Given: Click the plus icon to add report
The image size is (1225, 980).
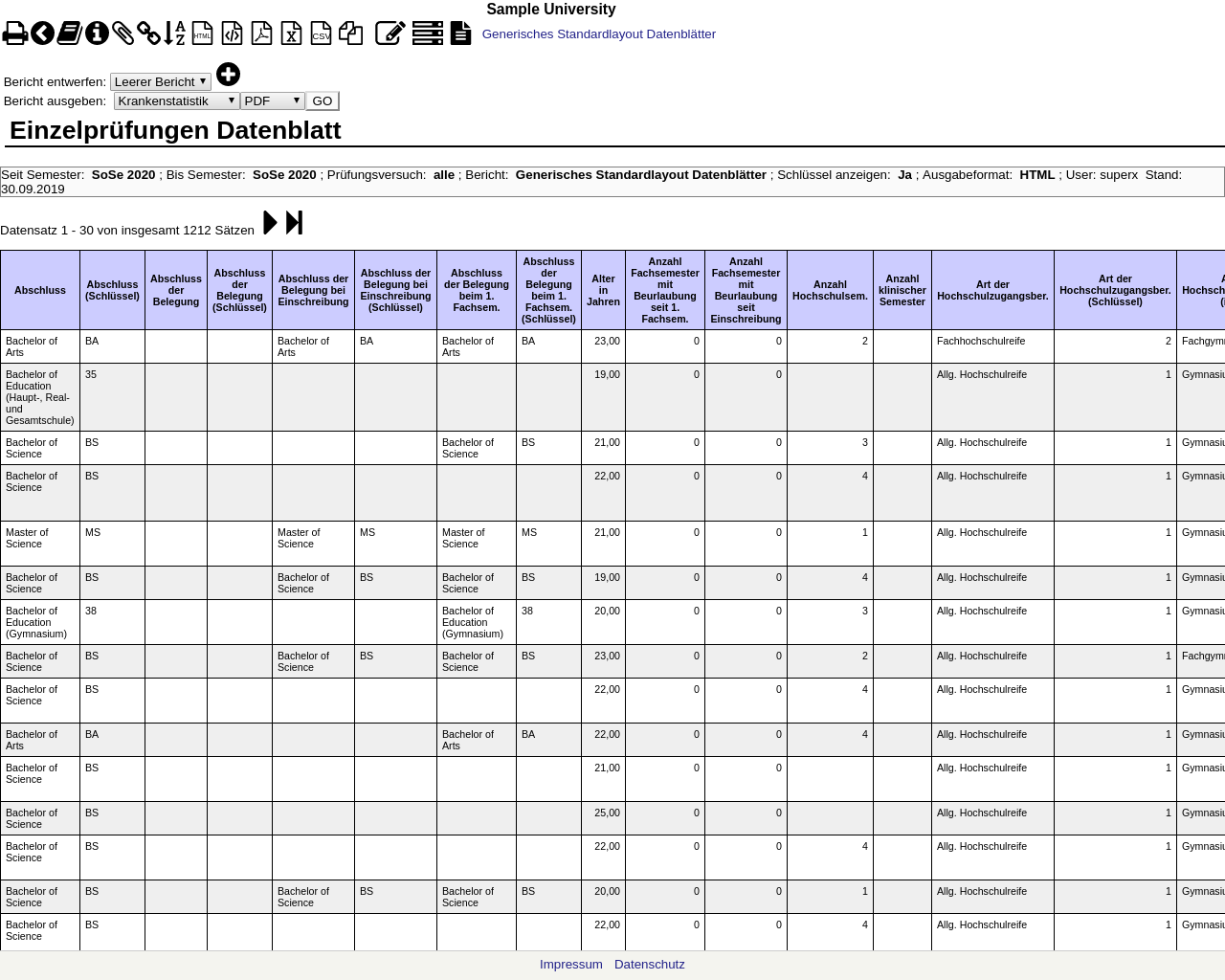Looking at the screenshot, I should tap(228, 74).
